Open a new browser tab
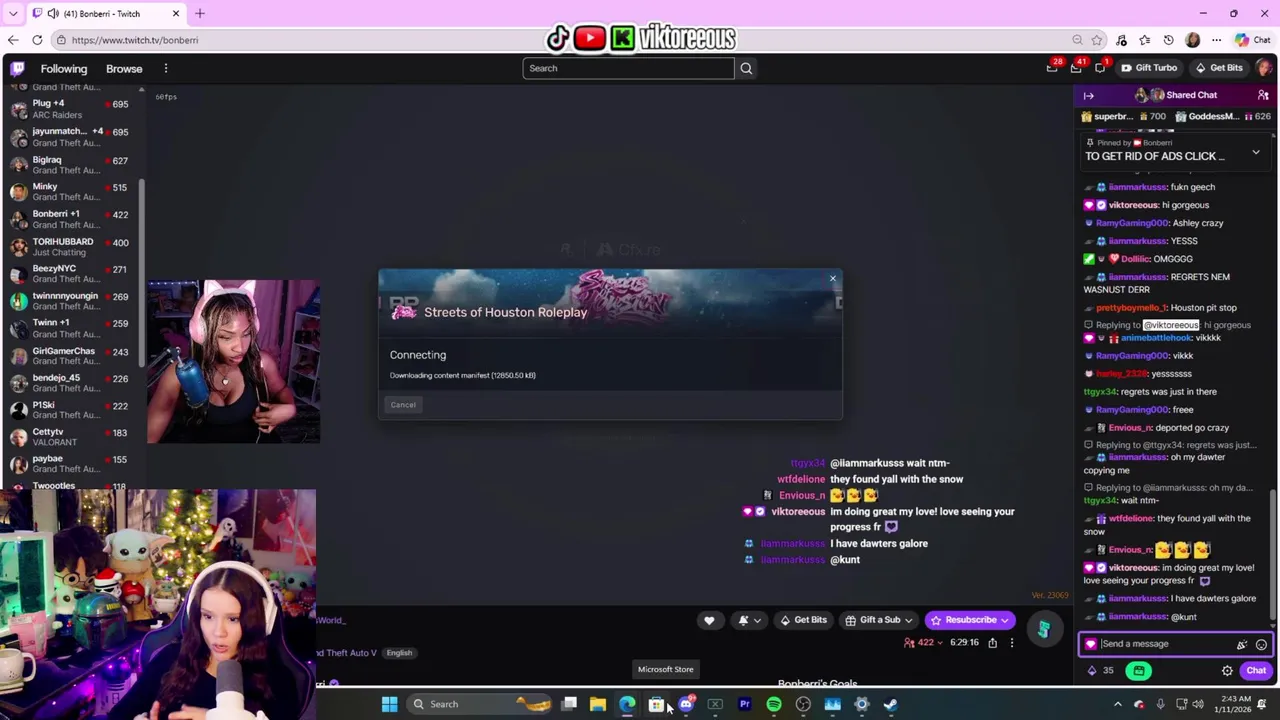The width and height of the screenshot is (1280, 720). pyautogui.click(x=199, y=13)
